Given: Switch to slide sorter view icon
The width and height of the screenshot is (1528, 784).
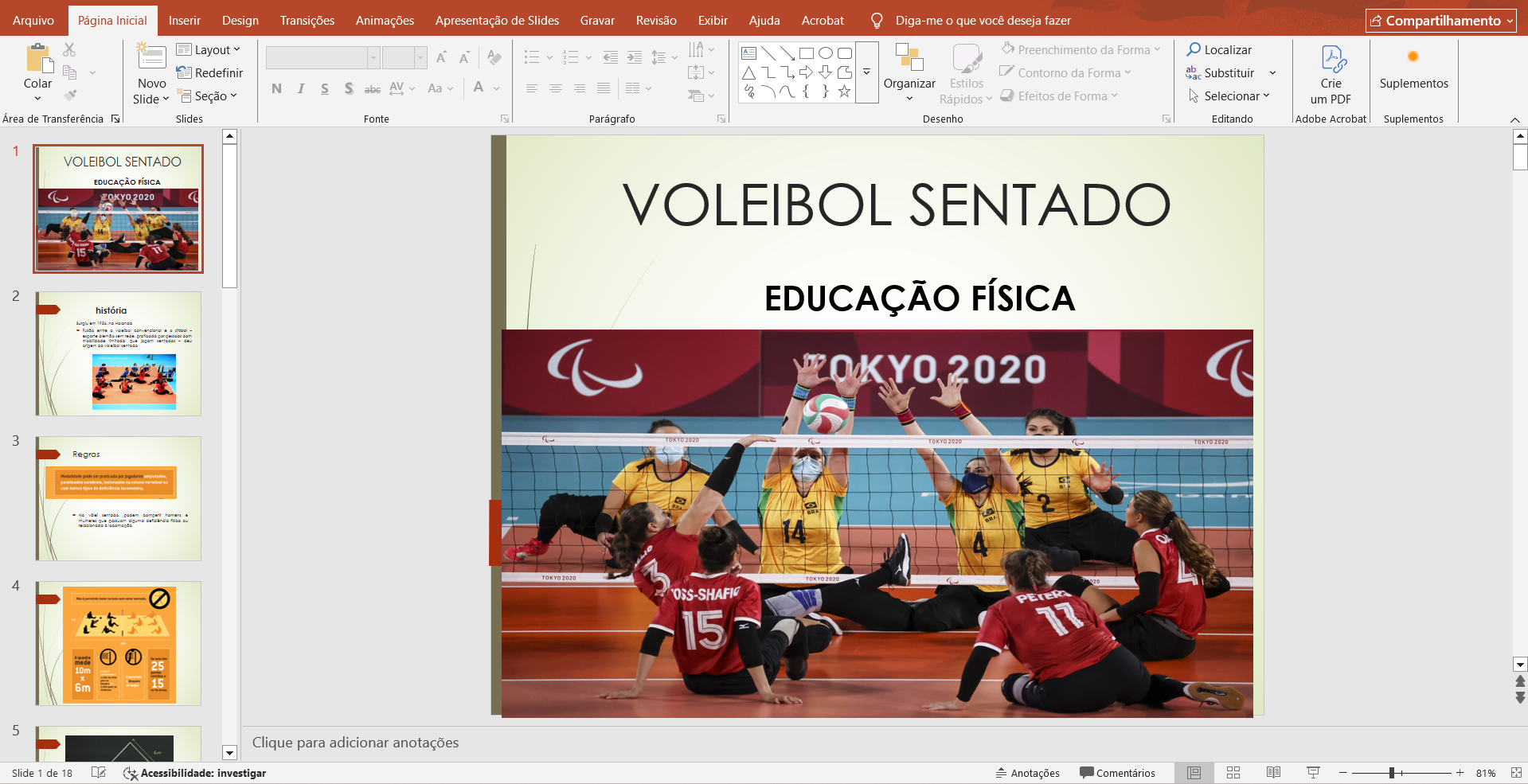Looking at the screenshot, I should (1233, 773).
